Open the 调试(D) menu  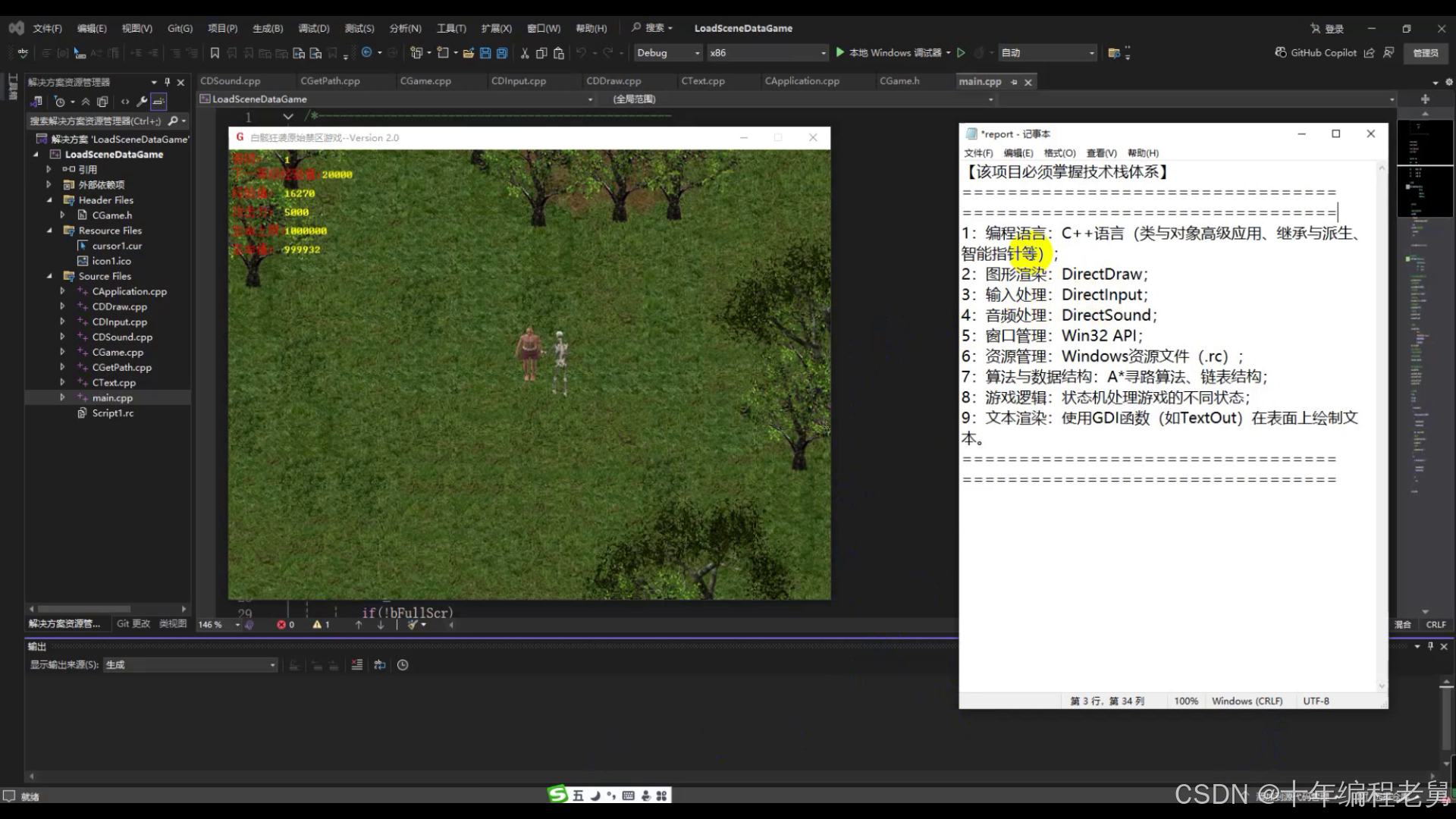click(313, 28)
